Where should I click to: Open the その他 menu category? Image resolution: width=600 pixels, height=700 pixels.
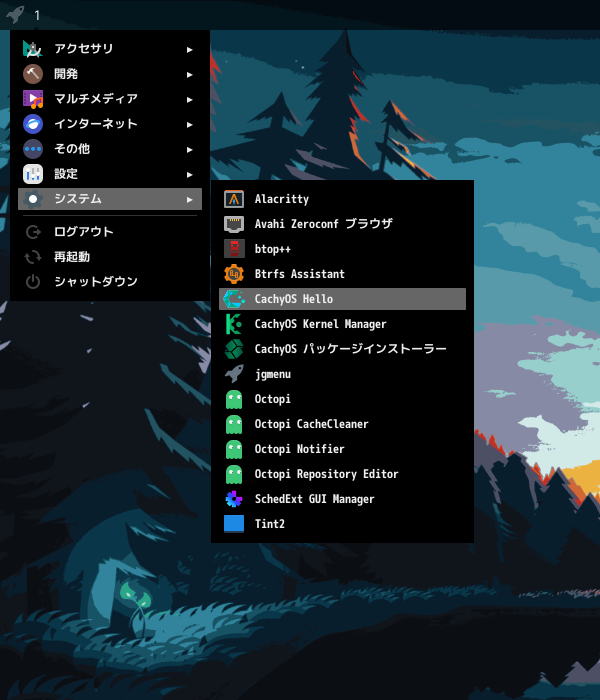(110, 149)
